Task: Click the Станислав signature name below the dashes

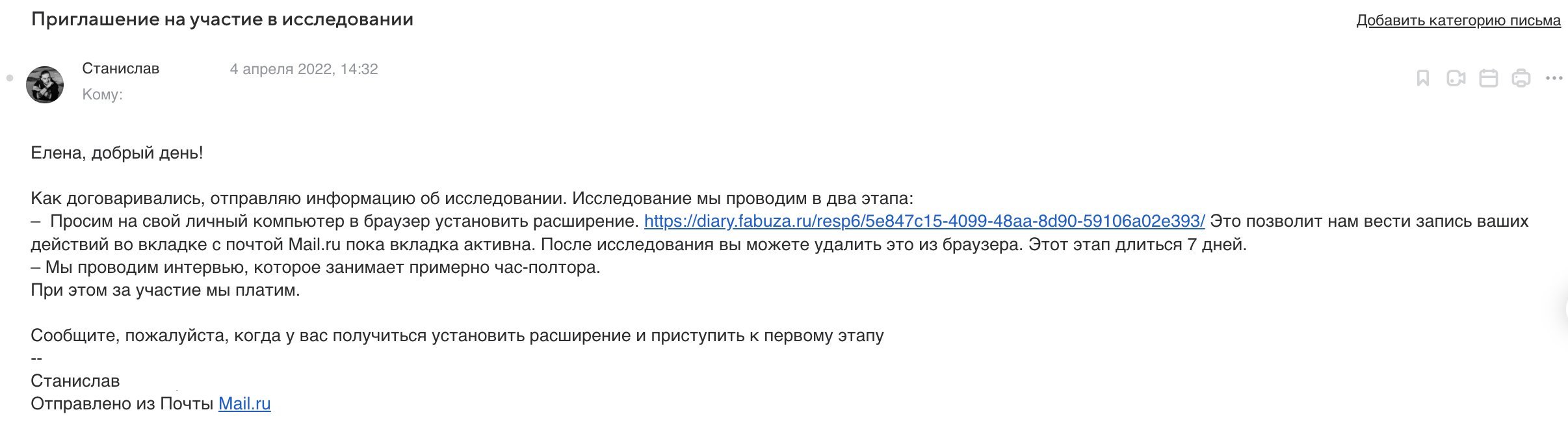Action: [75, 381]
